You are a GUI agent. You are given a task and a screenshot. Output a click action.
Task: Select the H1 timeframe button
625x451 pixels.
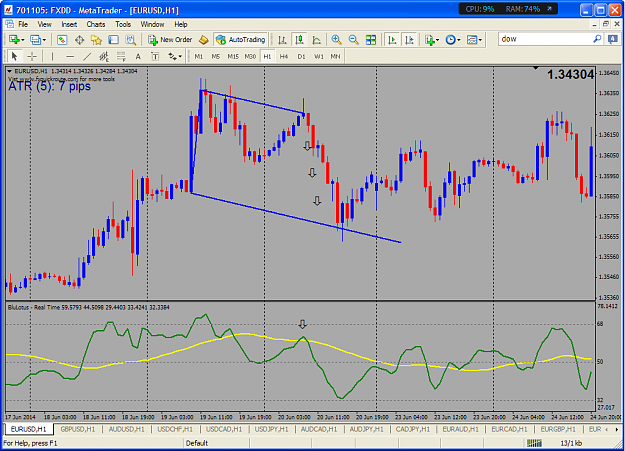click(267, 56)
